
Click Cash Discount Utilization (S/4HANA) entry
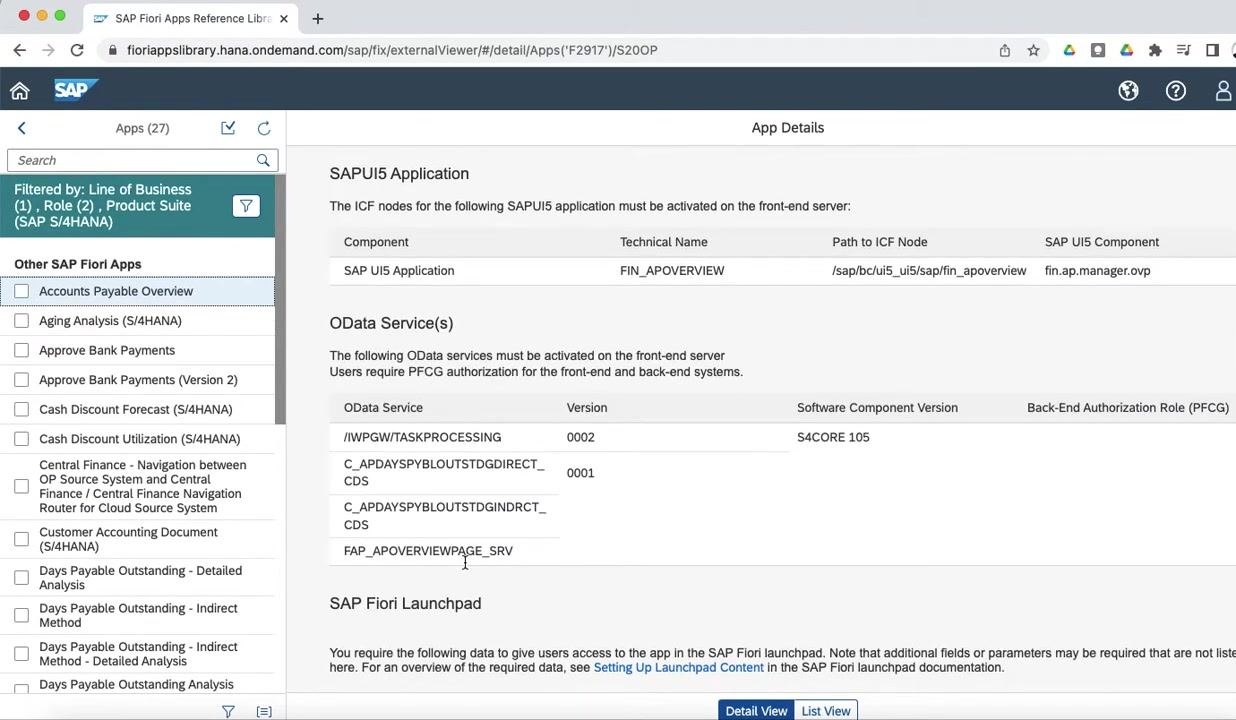(138, 439)
